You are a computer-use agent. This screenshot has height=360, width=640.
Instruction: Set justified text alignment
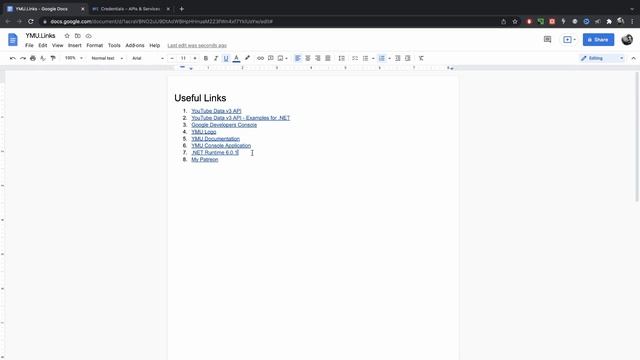328,58
